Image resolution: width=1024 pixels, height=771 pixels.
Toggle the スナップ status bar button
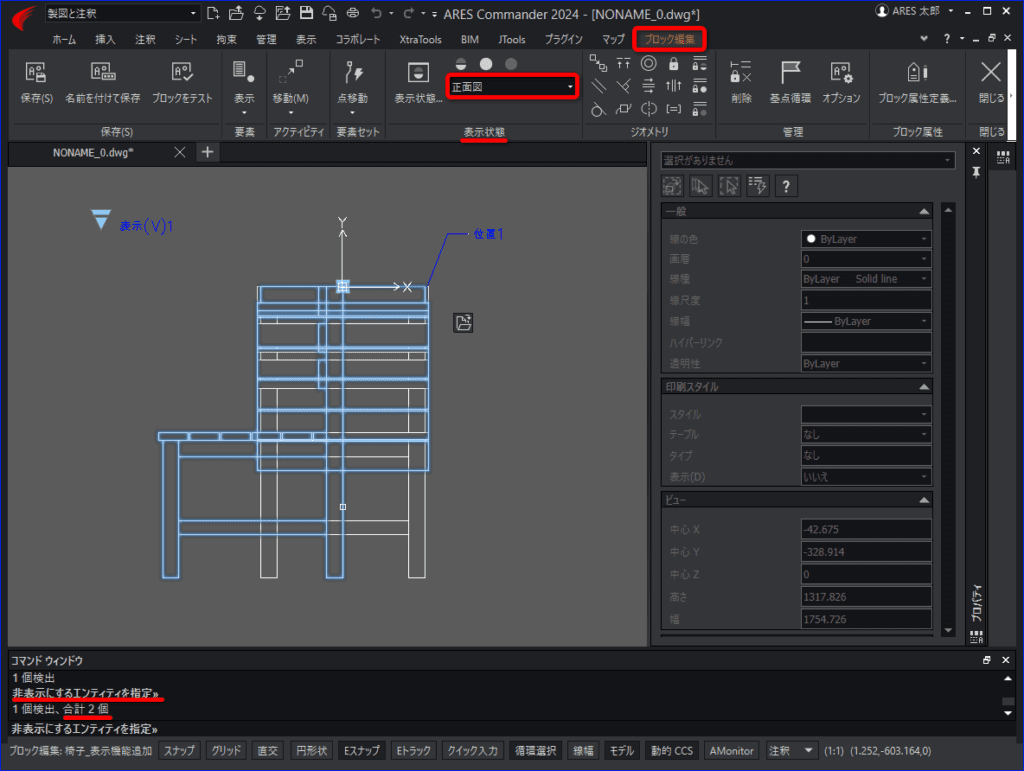[180, 751]
